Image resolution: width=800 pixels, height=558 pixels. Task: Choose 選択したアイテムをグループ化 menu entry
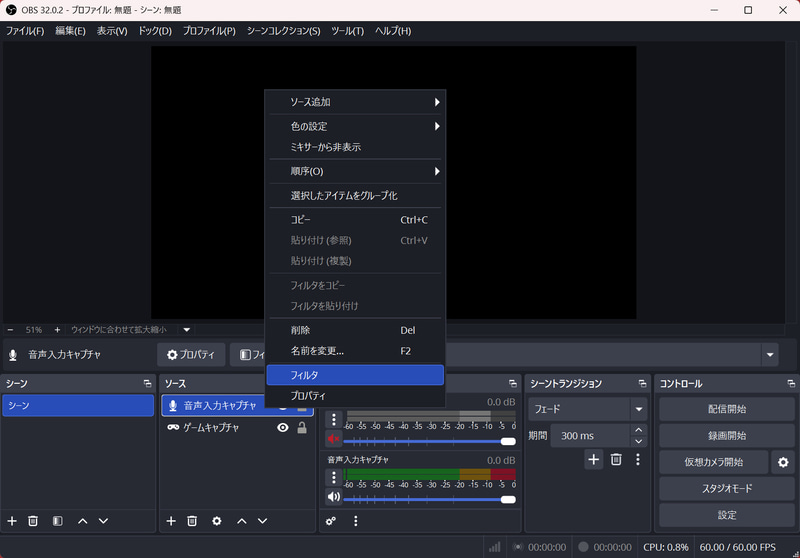(x=355, y=195)
